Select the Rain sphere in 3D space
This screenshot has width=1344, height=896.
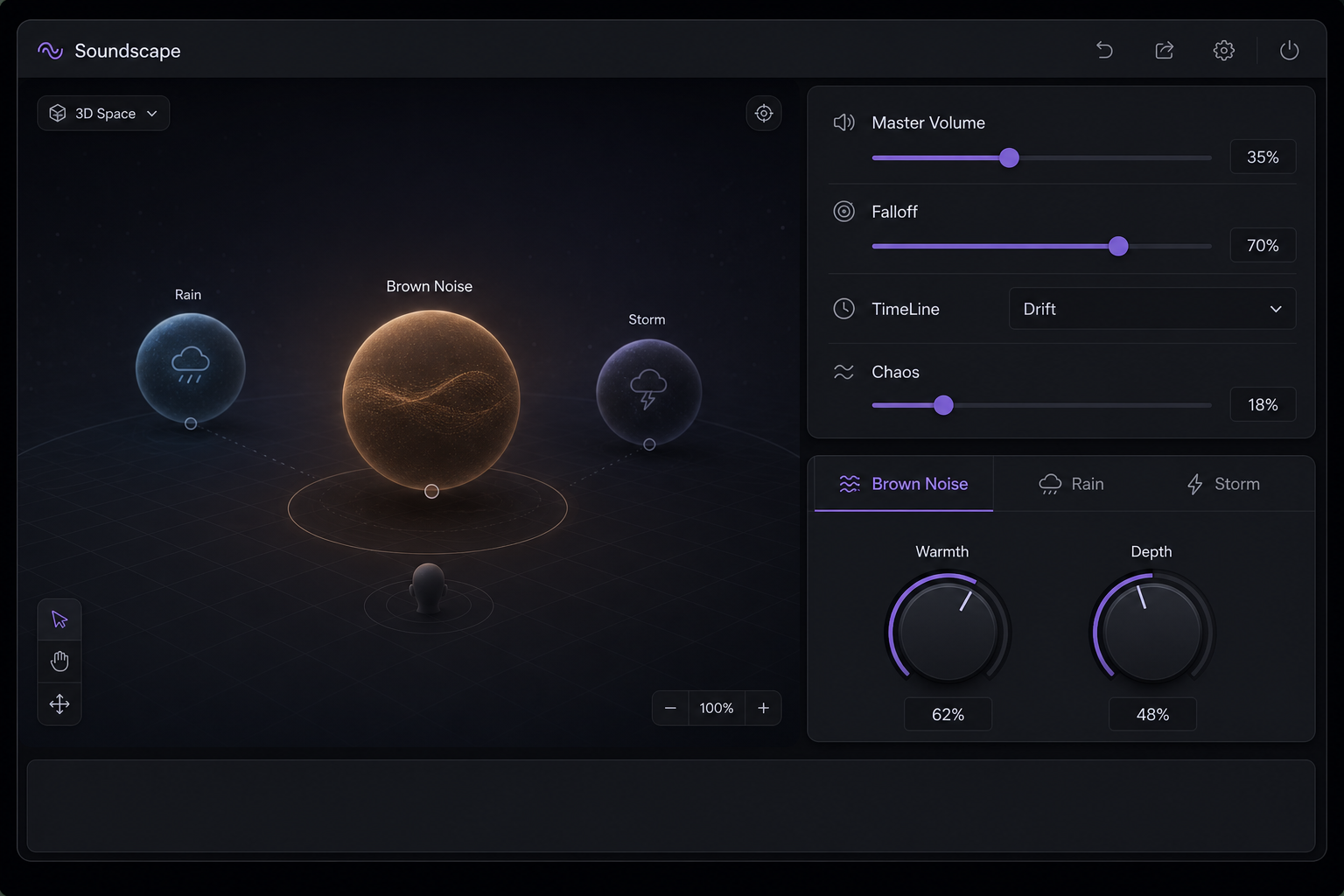190,367
